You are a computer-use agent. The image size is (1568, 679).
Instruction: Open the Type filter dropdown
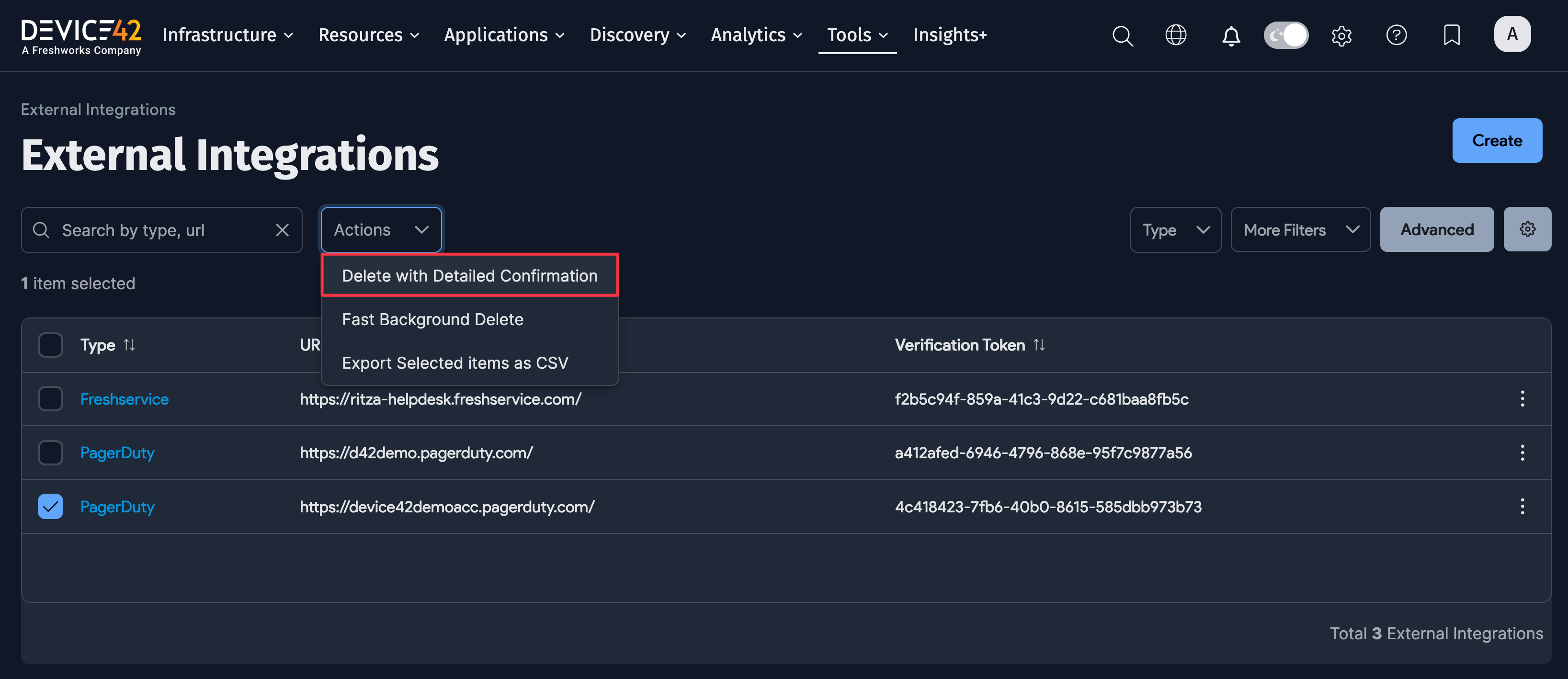pos(1175,229)
